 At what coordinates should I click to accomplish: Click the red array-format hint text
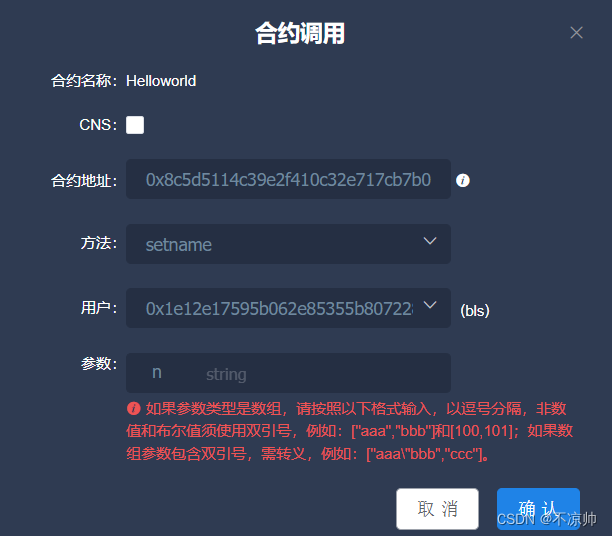(x=349, y=431)
